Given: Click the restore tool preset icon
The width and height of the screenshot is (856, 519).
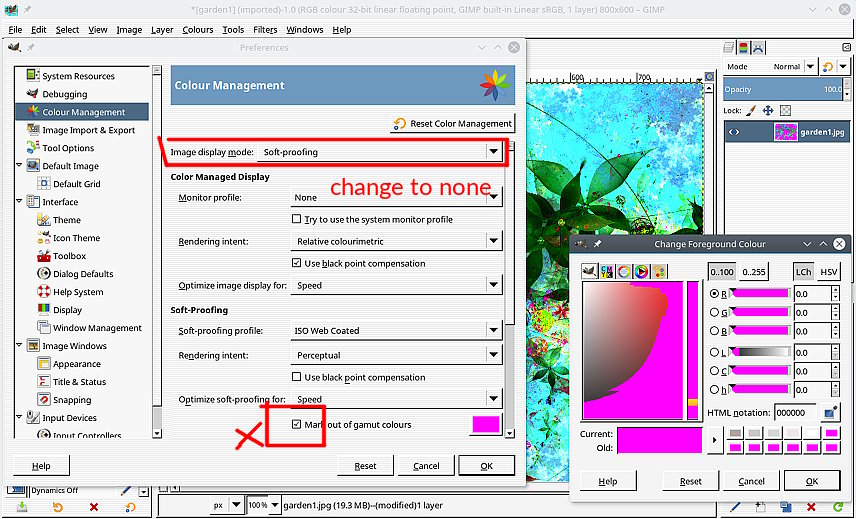Looking at the screenshot, I should pos(58,508).
